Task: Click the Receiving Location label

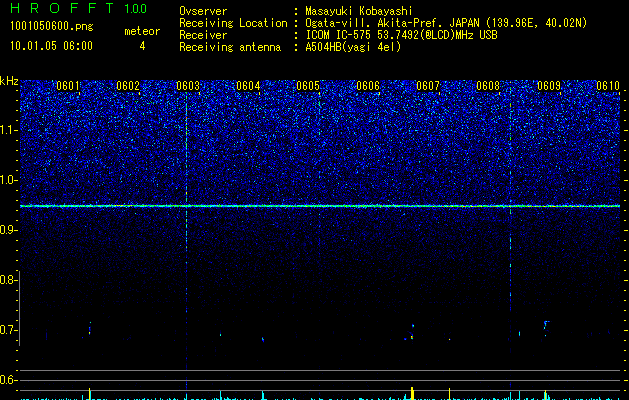Action: pyautogui.click(x=233, y=23)
